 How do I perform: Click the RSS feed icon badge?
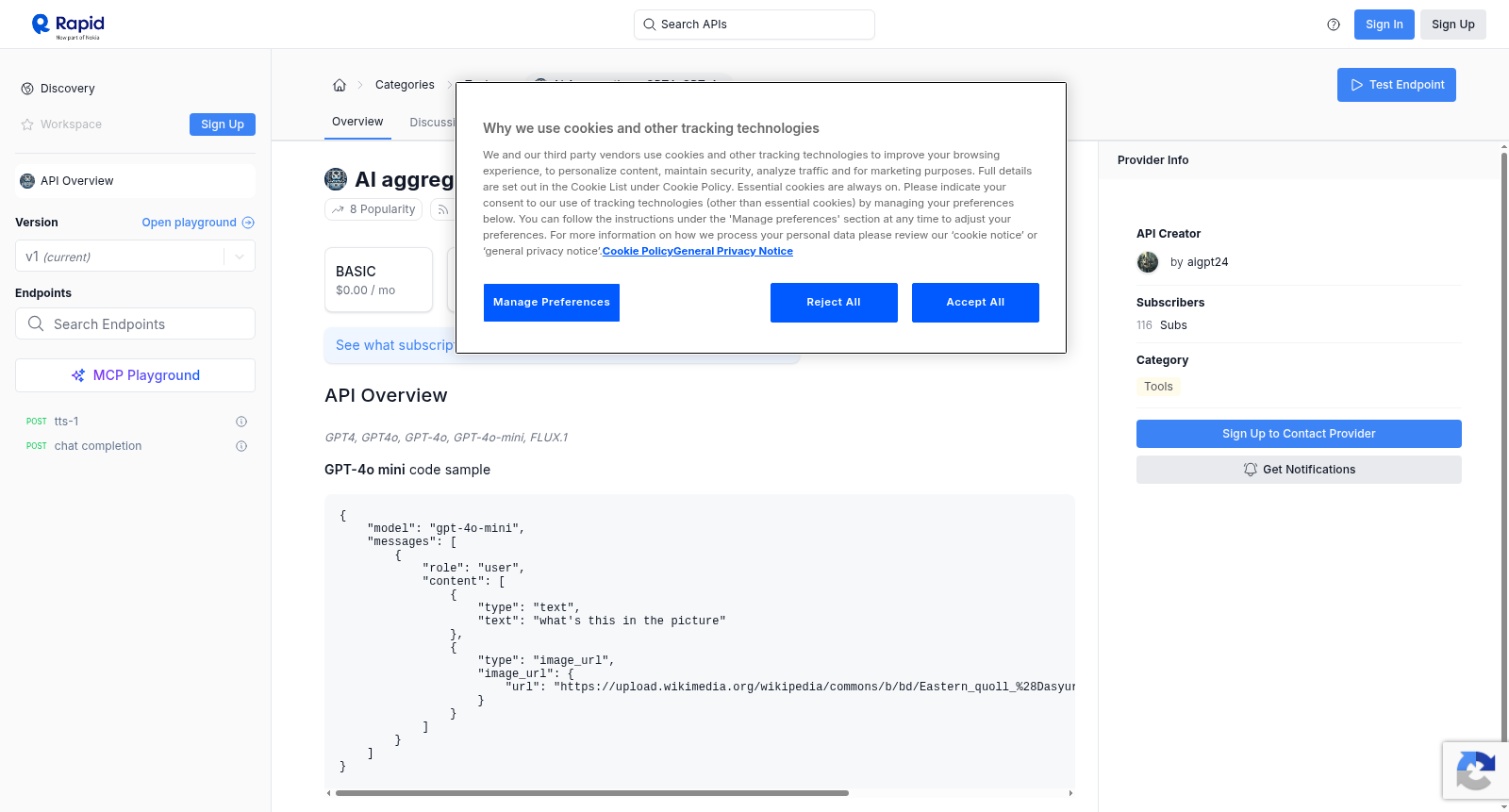442,209
